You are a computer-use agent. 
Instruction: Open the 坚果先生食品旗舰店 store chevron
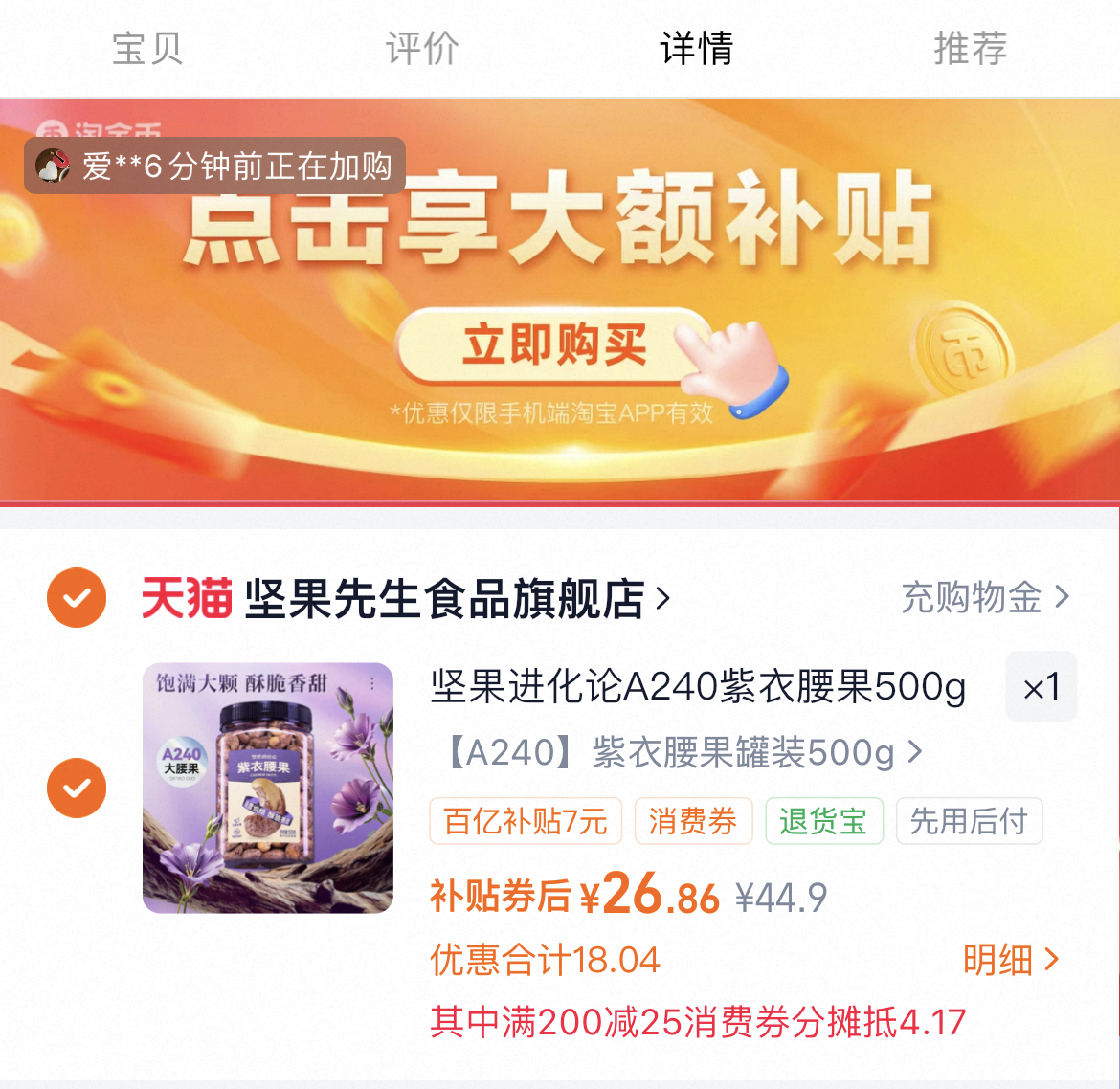click(x=662, y=598)
